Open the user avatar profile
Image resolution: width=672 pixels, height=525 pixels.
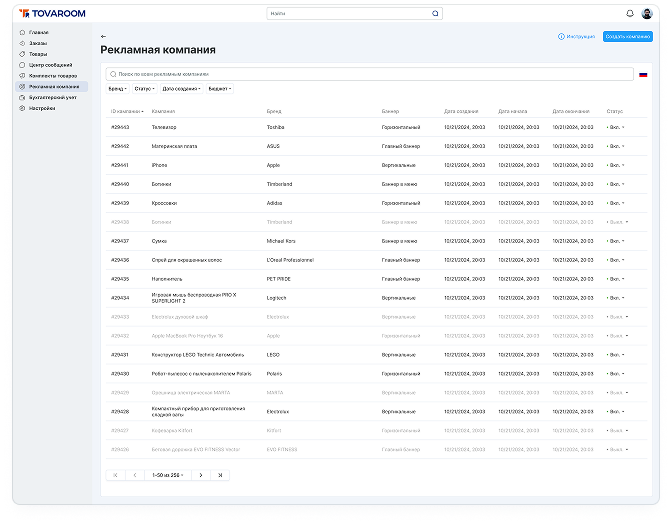(x=647, y=13)
